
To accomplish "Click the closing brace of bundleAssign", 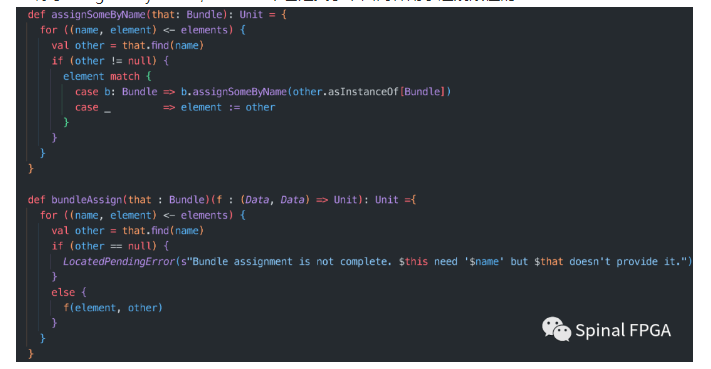I will [31, 354].
